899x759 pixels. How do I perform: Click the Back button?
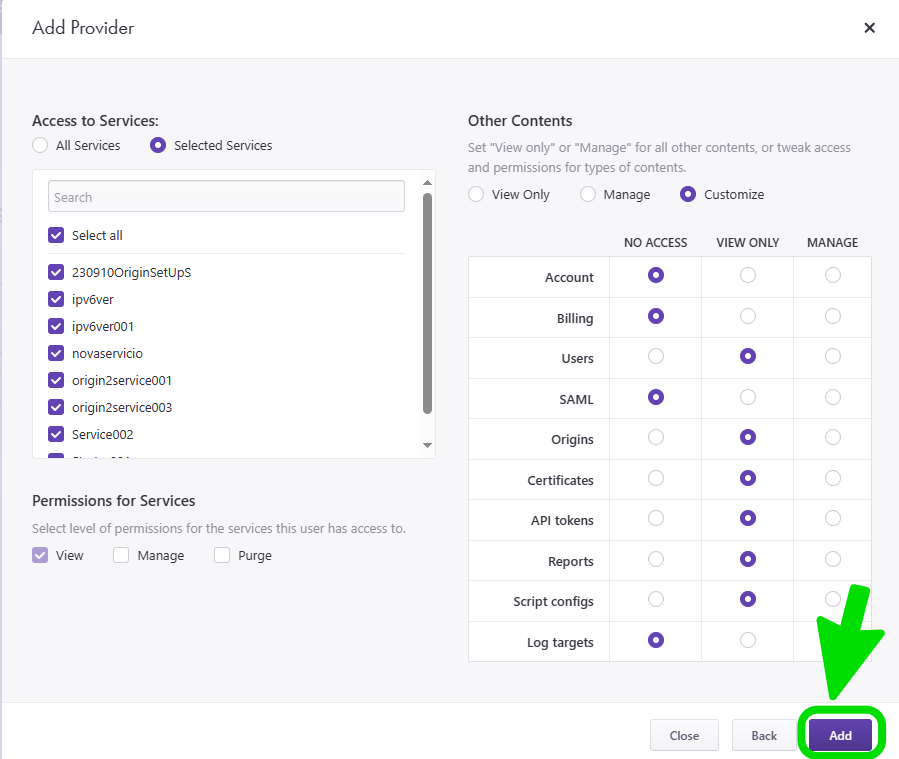tap(764, 735)
